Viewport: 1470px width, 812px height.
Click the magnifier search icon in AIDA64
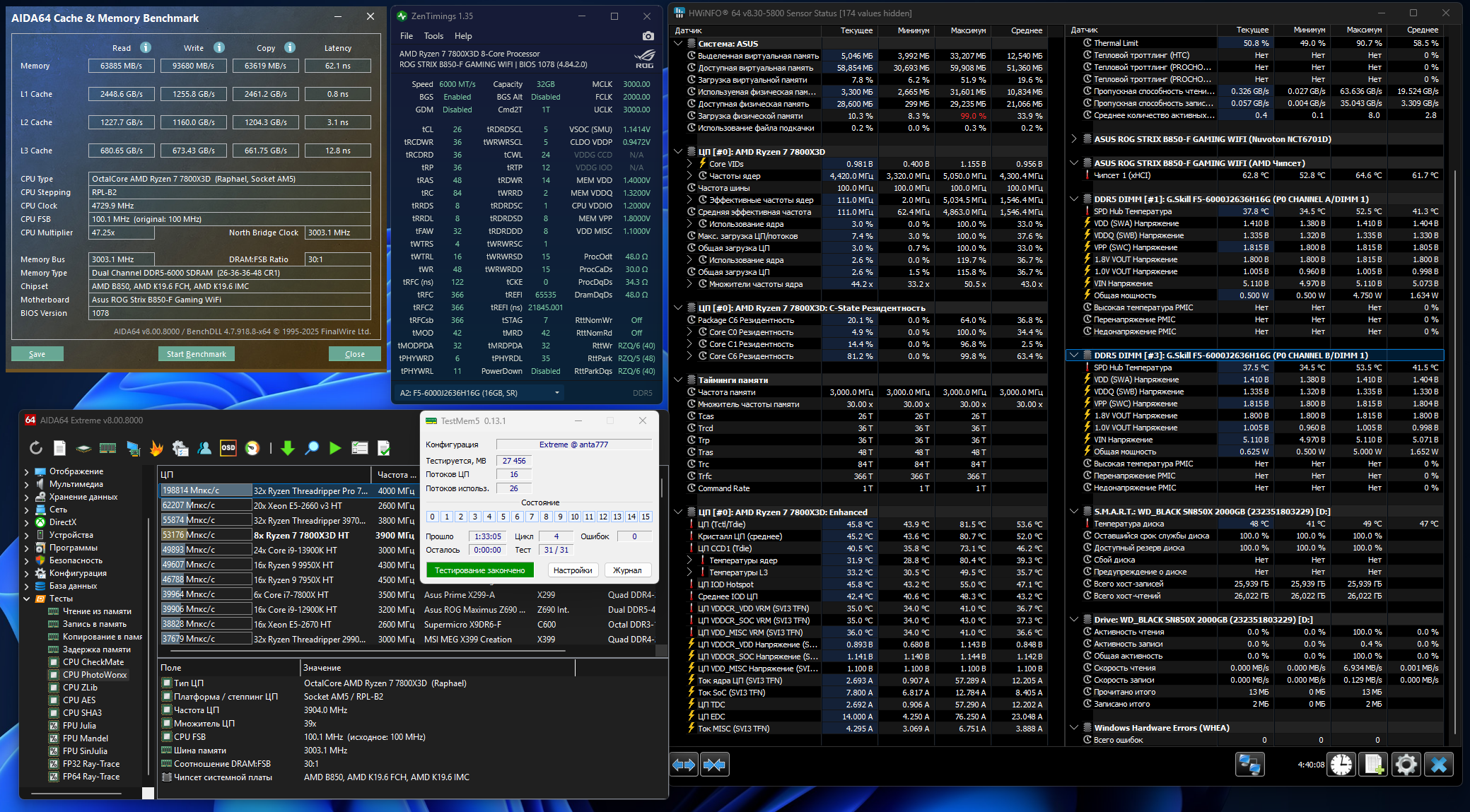click(312, 448)
